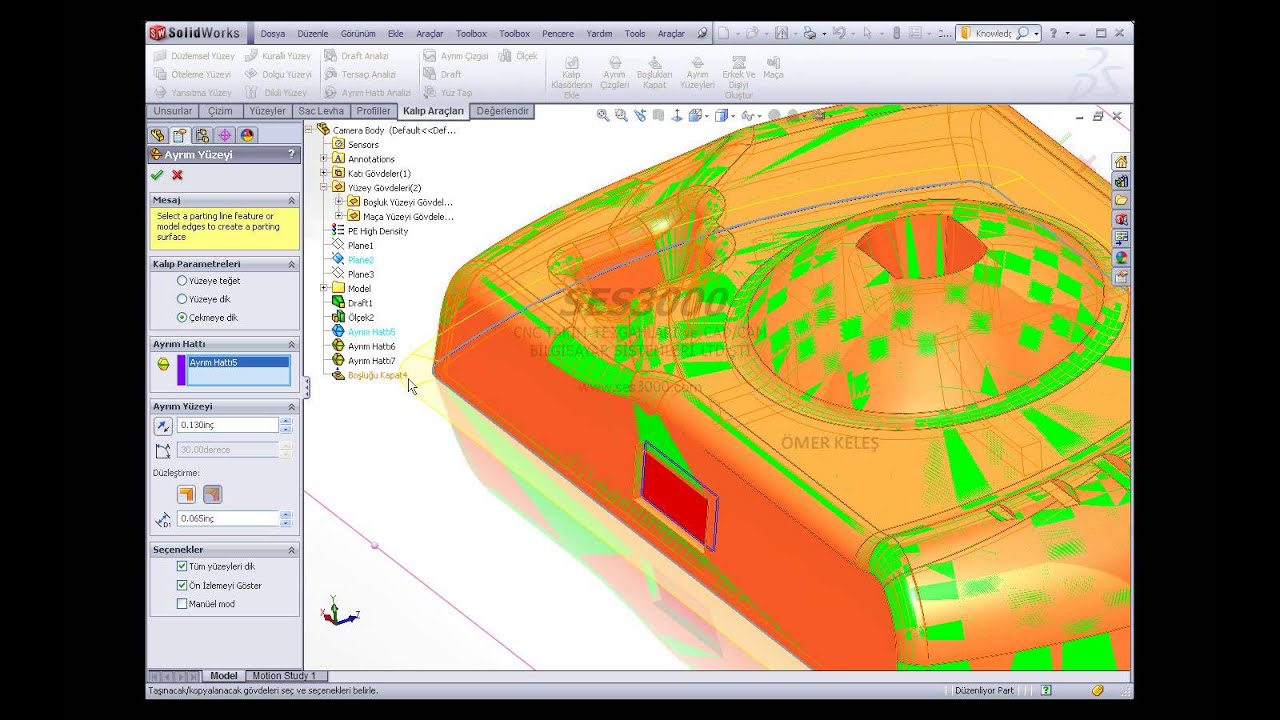Accept Ayrım Yüzeyi with the green checkmark
This screenshot has width=1280, height=720.
(157, 175)
